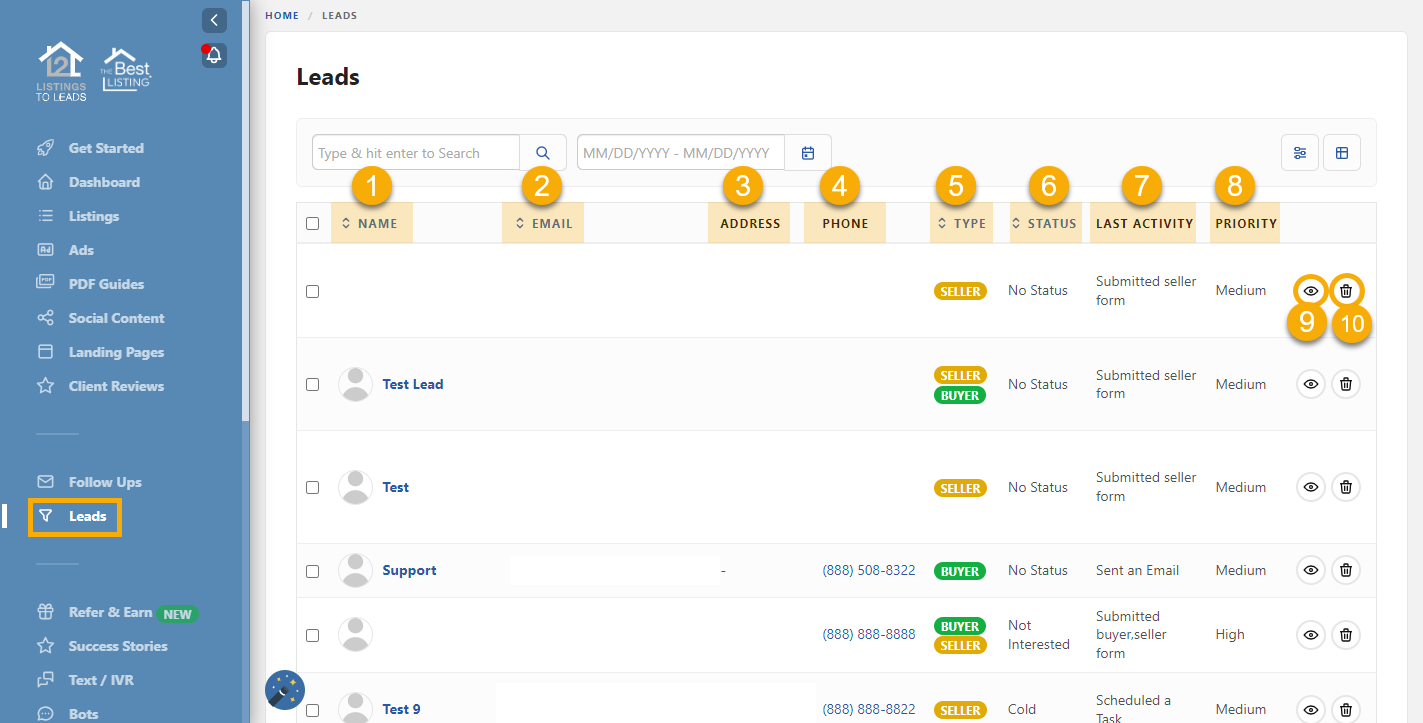Toggle the select-all leads checkbox
The height and width of the screenshot is (723, 1423).
coord(313,224)
